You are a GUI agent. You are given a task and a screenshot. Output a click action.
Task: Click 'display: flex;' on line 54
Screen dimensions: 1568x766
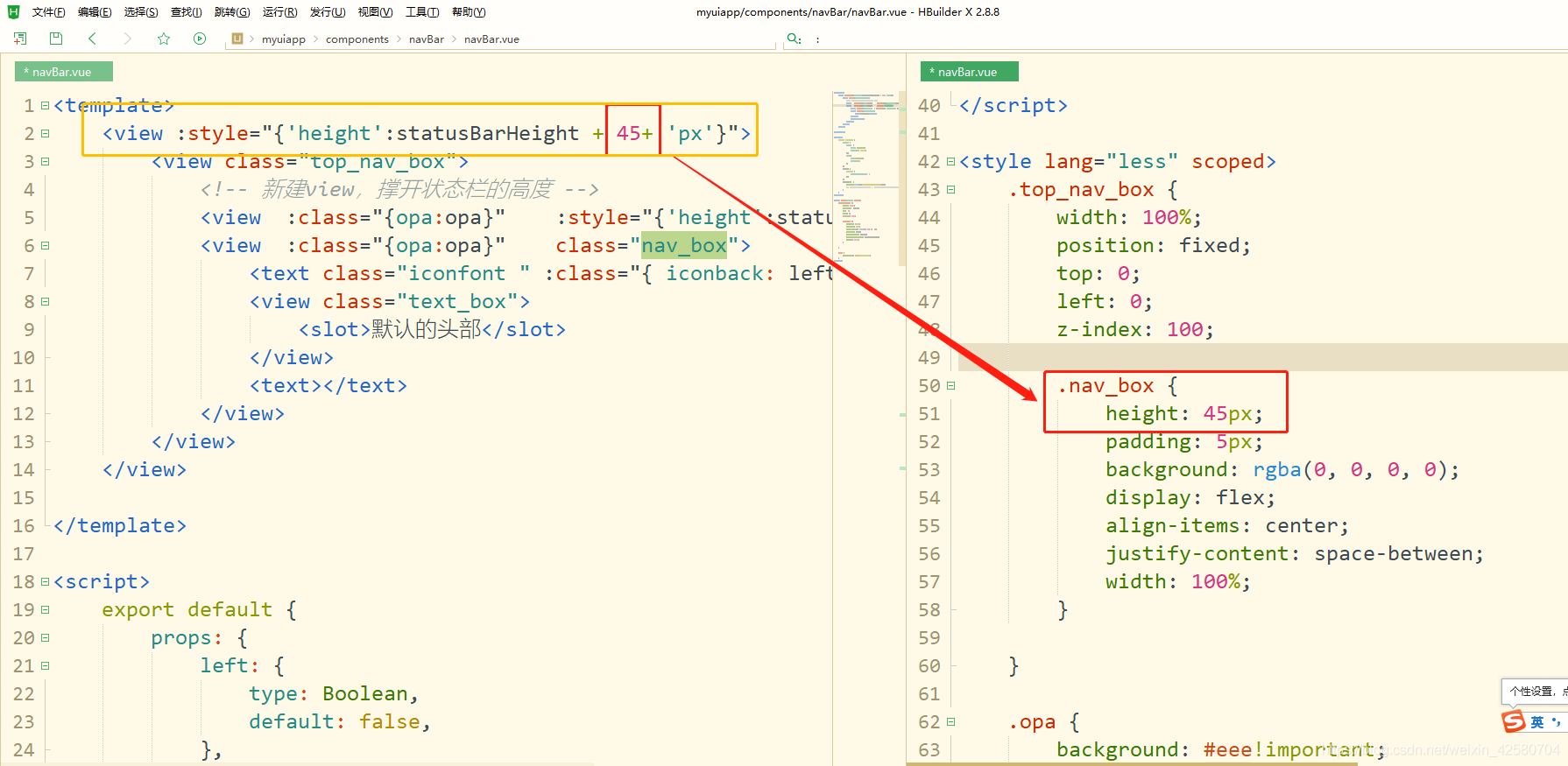(1190, 498)
